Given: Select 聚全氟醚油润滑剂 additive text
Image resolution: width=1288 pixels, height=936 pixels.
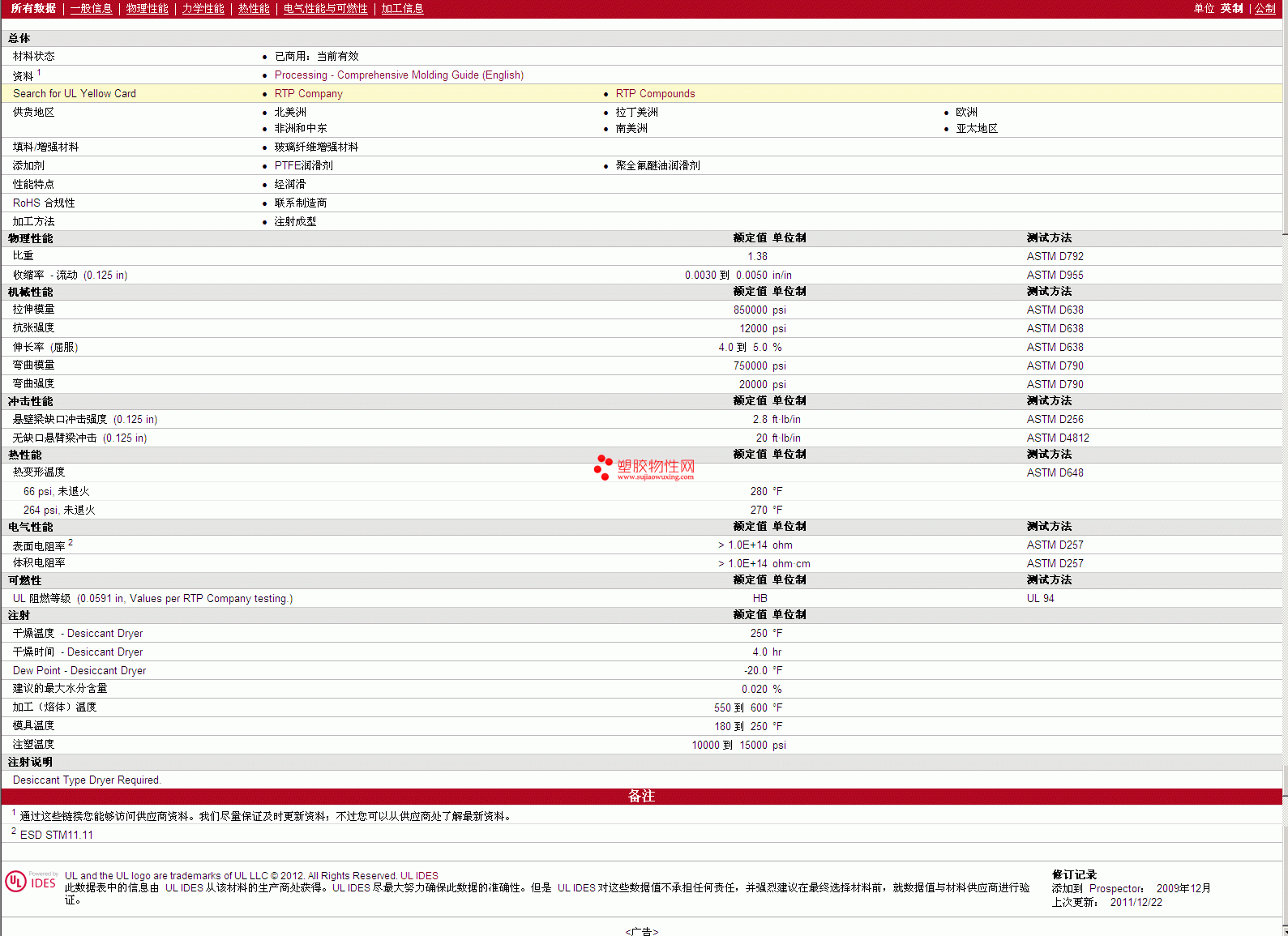Looking at the screenshot, I should tap(657, 165).
